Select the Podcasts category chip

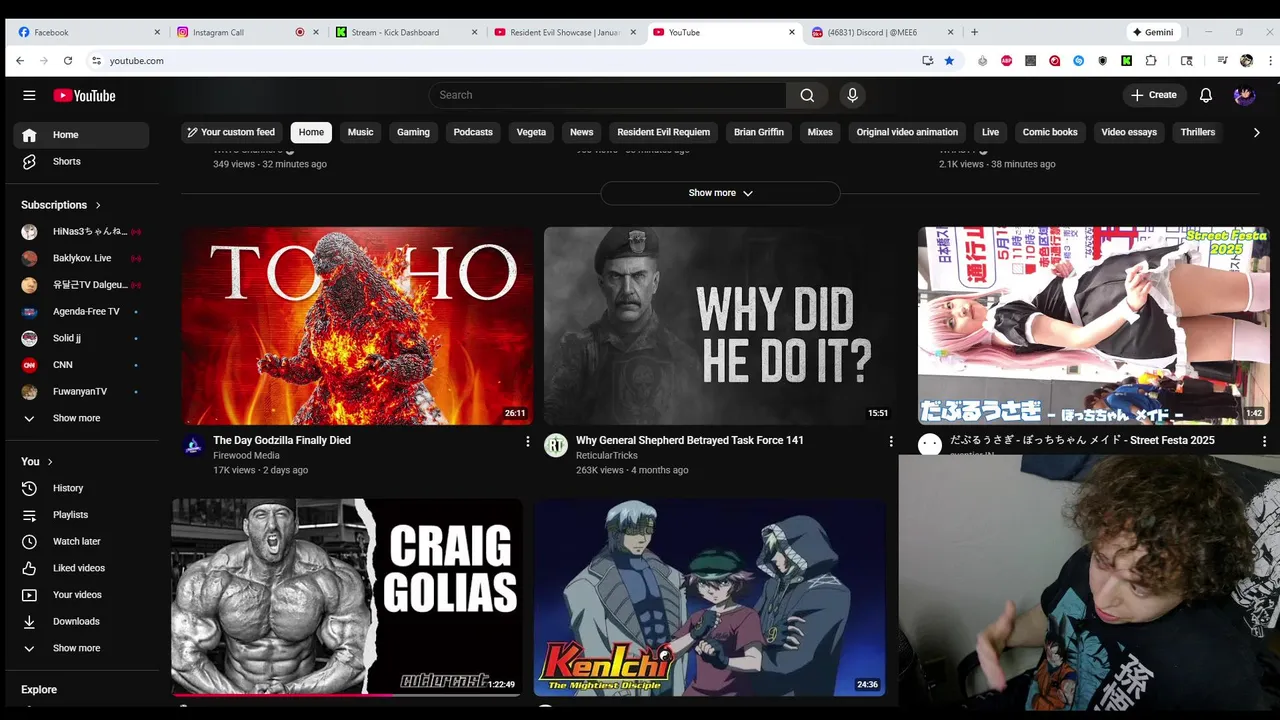473,132
